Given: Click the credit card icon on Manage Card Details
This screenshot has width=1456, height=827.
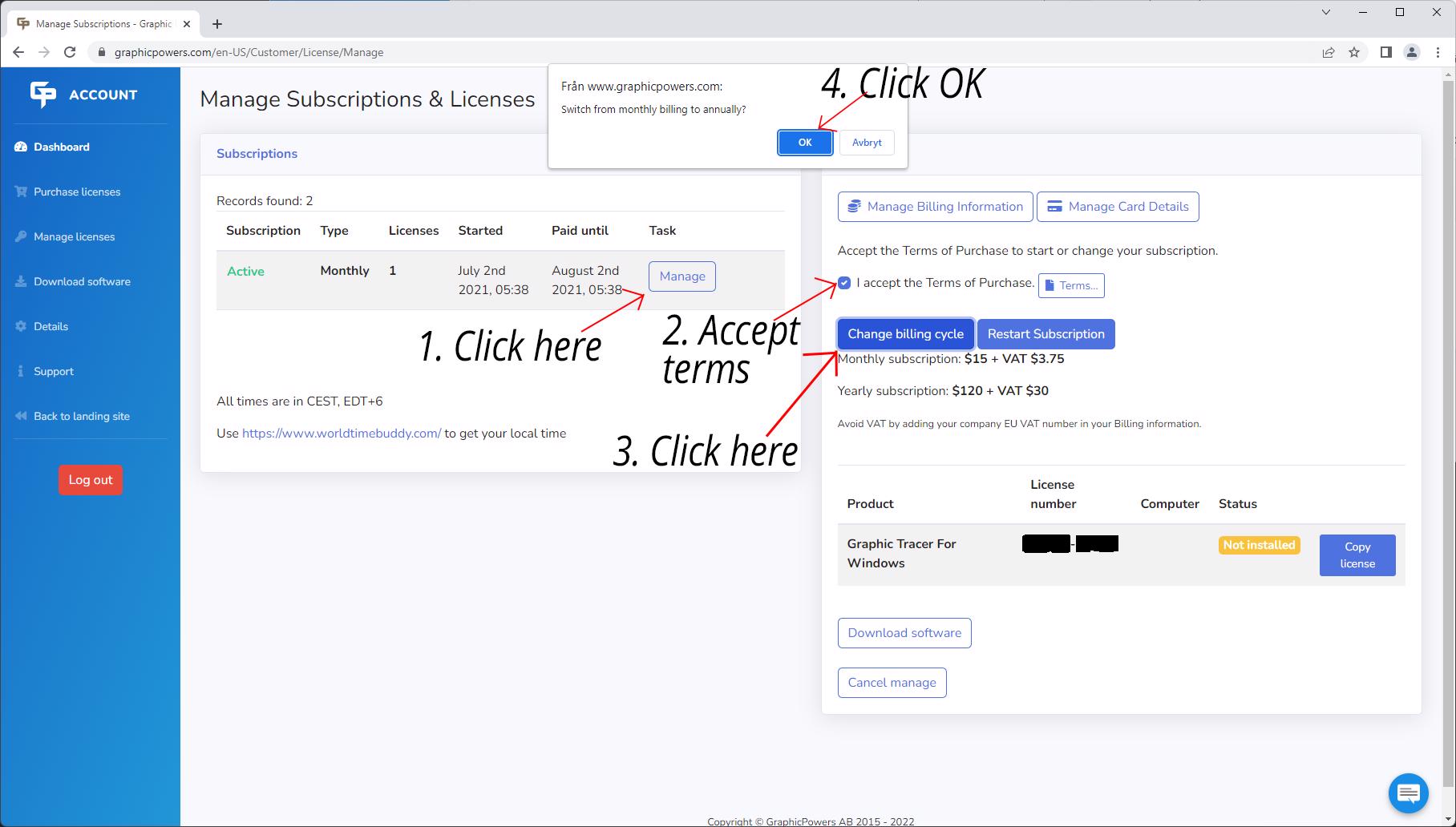Looking at the screenshot, I should coord(1054,207).
